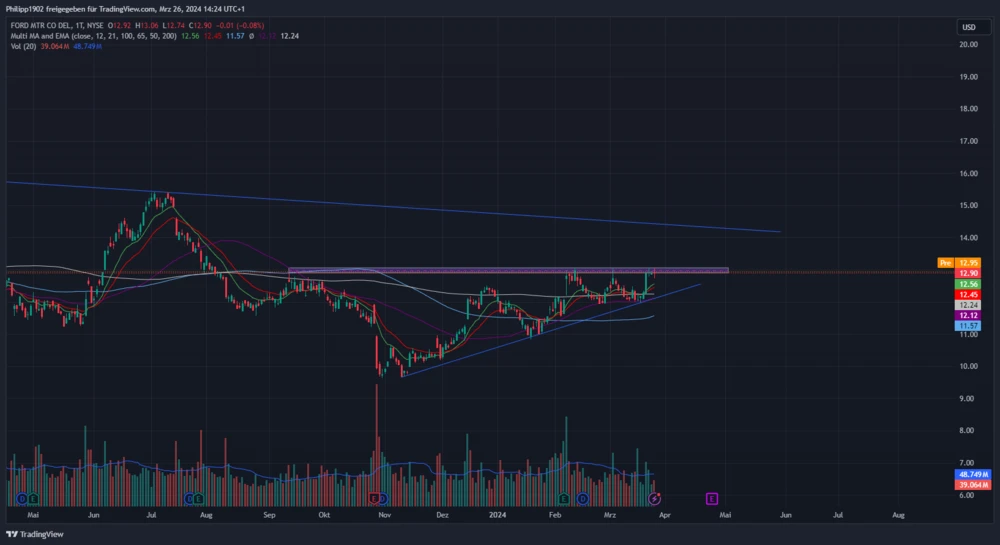Image resolution: width=1000 pixels, height=545 pixels.
Task: Click the purple upcoming earnings marker in April
Action: 712,497
